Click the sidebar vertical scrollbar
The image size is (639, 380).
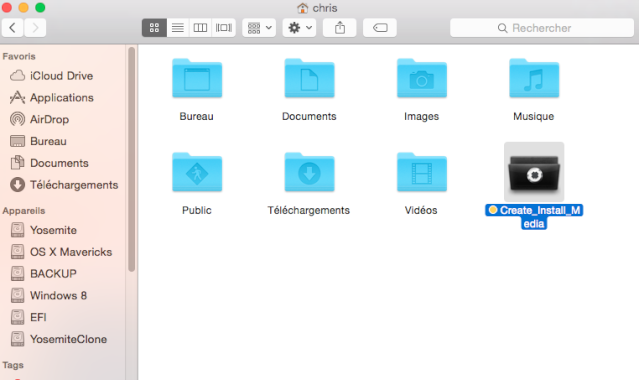tap(131, 159)
